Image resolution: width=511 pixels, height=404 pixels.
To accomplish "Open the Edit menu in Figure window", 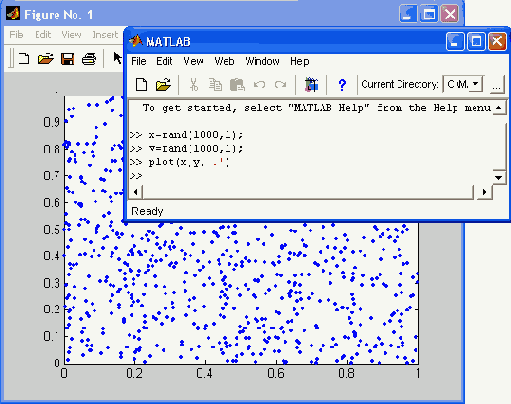I will coord(43,35).
